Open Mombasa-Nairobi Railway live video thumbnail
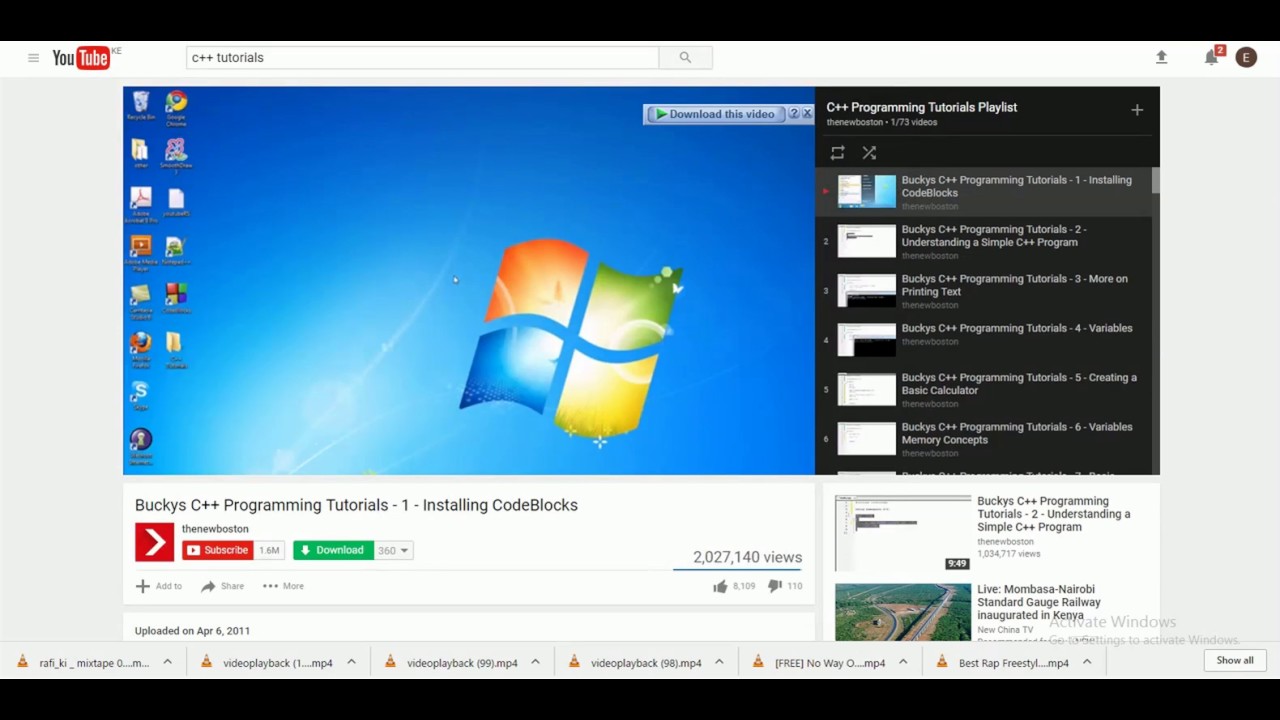The image size is (1280, 720). coord(903,612)
